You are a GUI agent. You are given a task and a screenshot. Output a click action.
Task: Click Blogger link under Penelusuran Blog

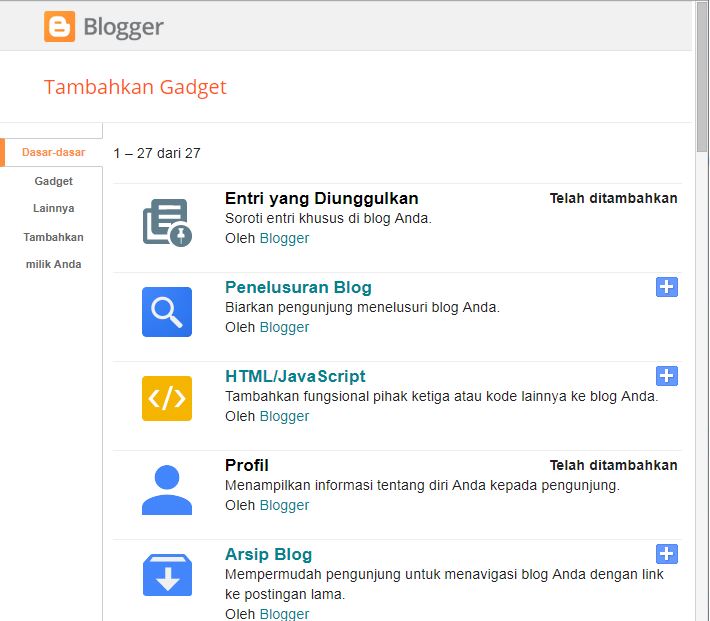coord(284,327)
